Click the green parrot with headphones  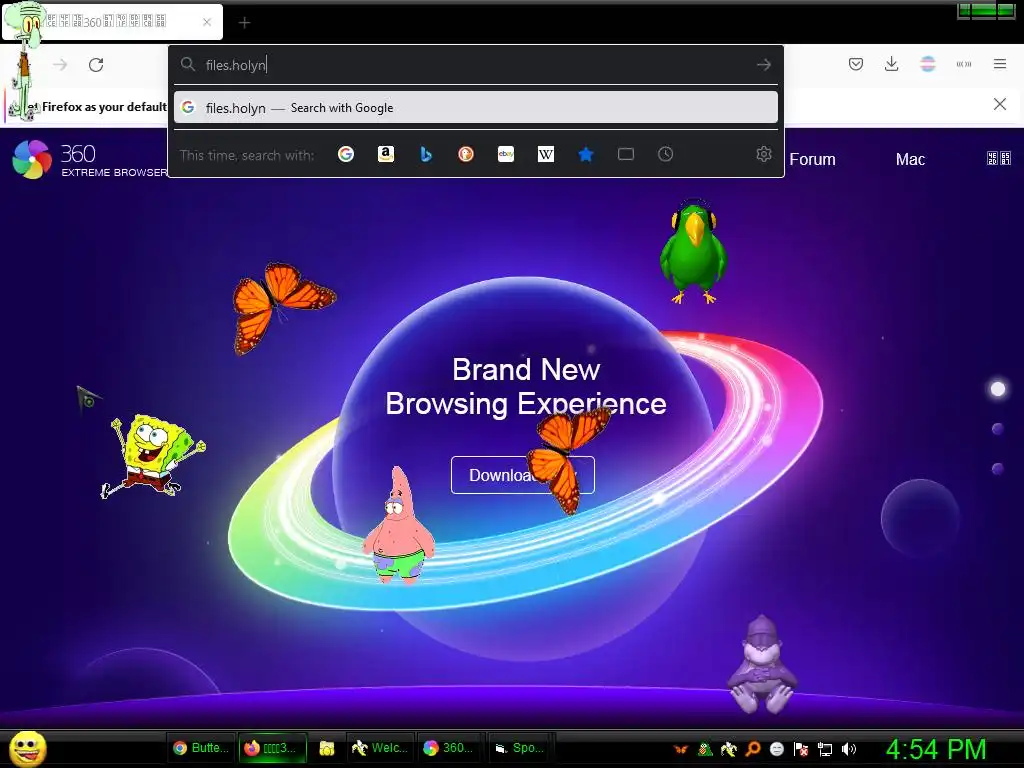[x=693, y=251]
